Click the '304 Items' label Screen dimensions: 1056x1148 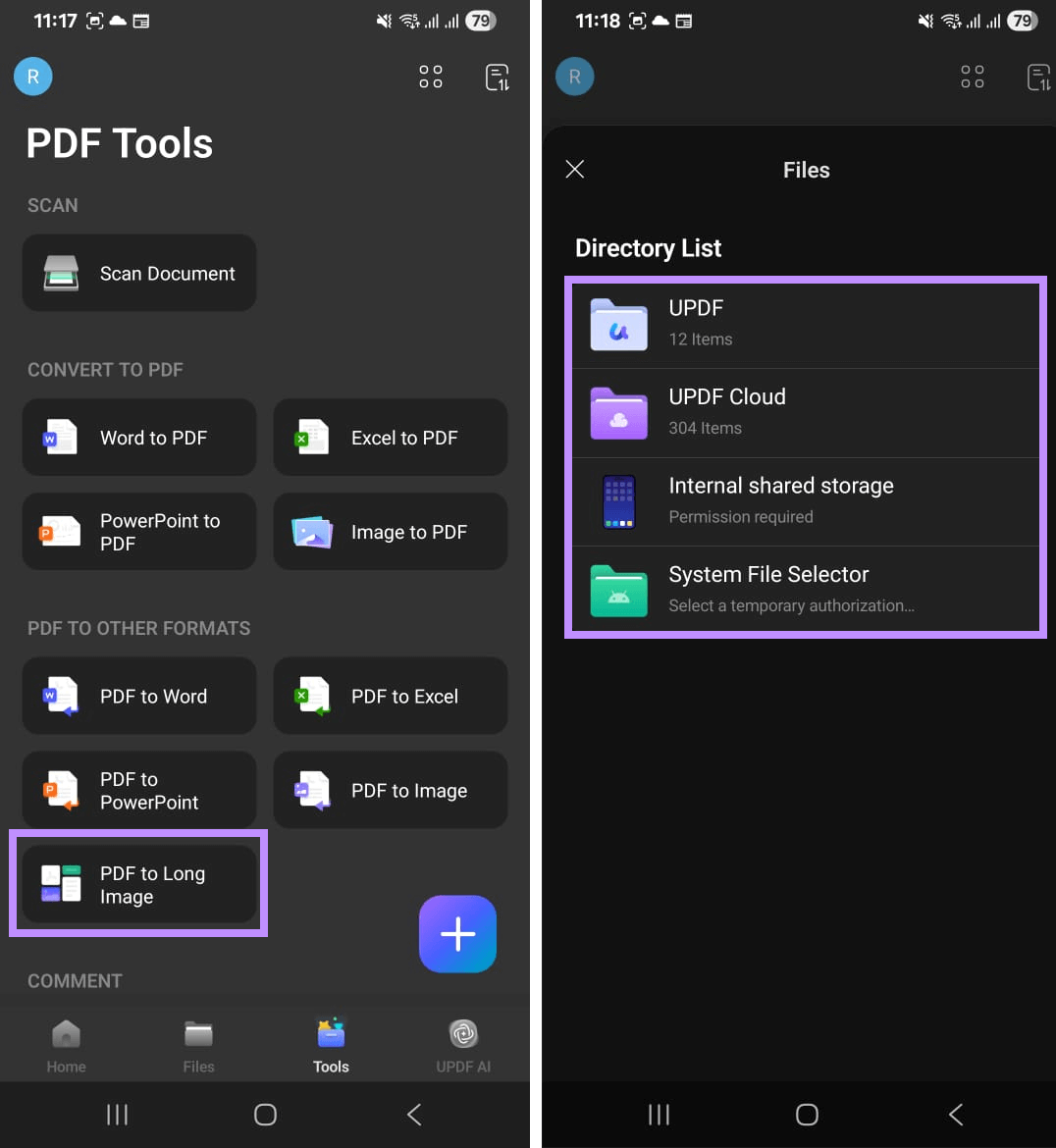705,429
